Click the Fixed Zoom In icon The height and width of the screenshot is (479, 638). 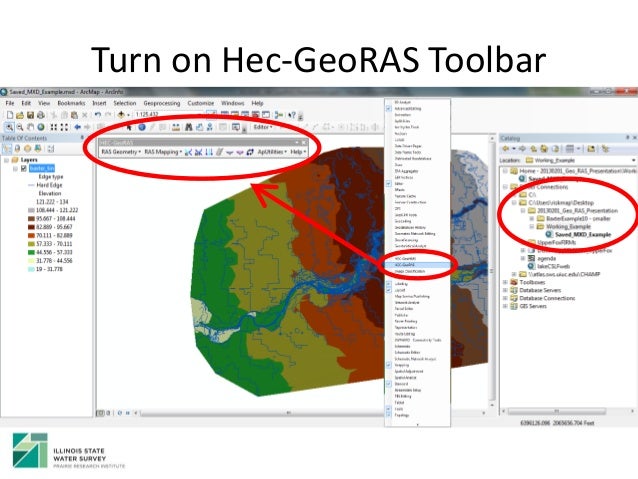coord(53,127)
